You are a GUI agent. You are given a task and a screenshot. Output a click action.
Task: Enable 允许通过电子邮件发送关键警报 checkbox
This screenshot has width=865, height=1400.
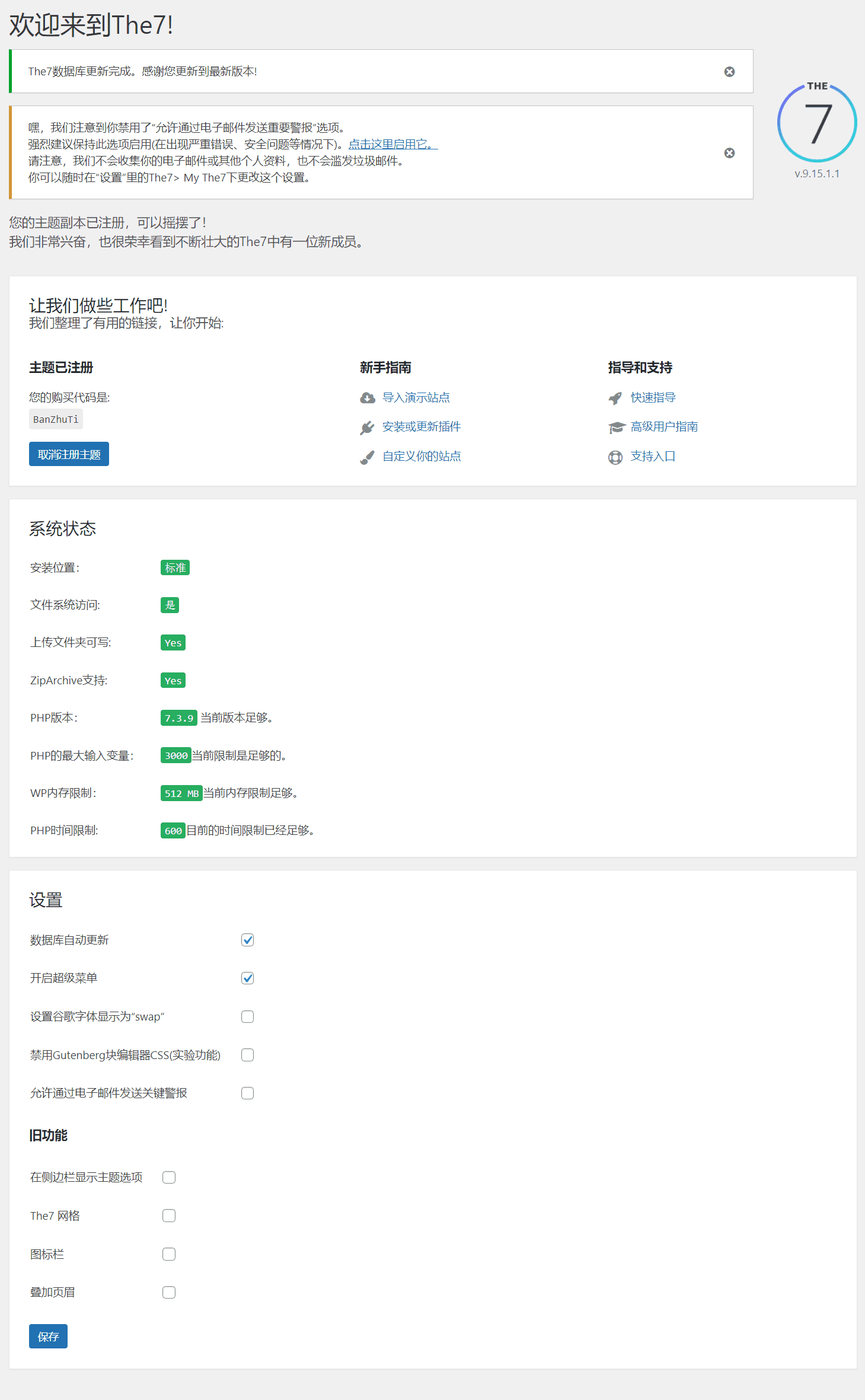click(x=248, y=1093)
